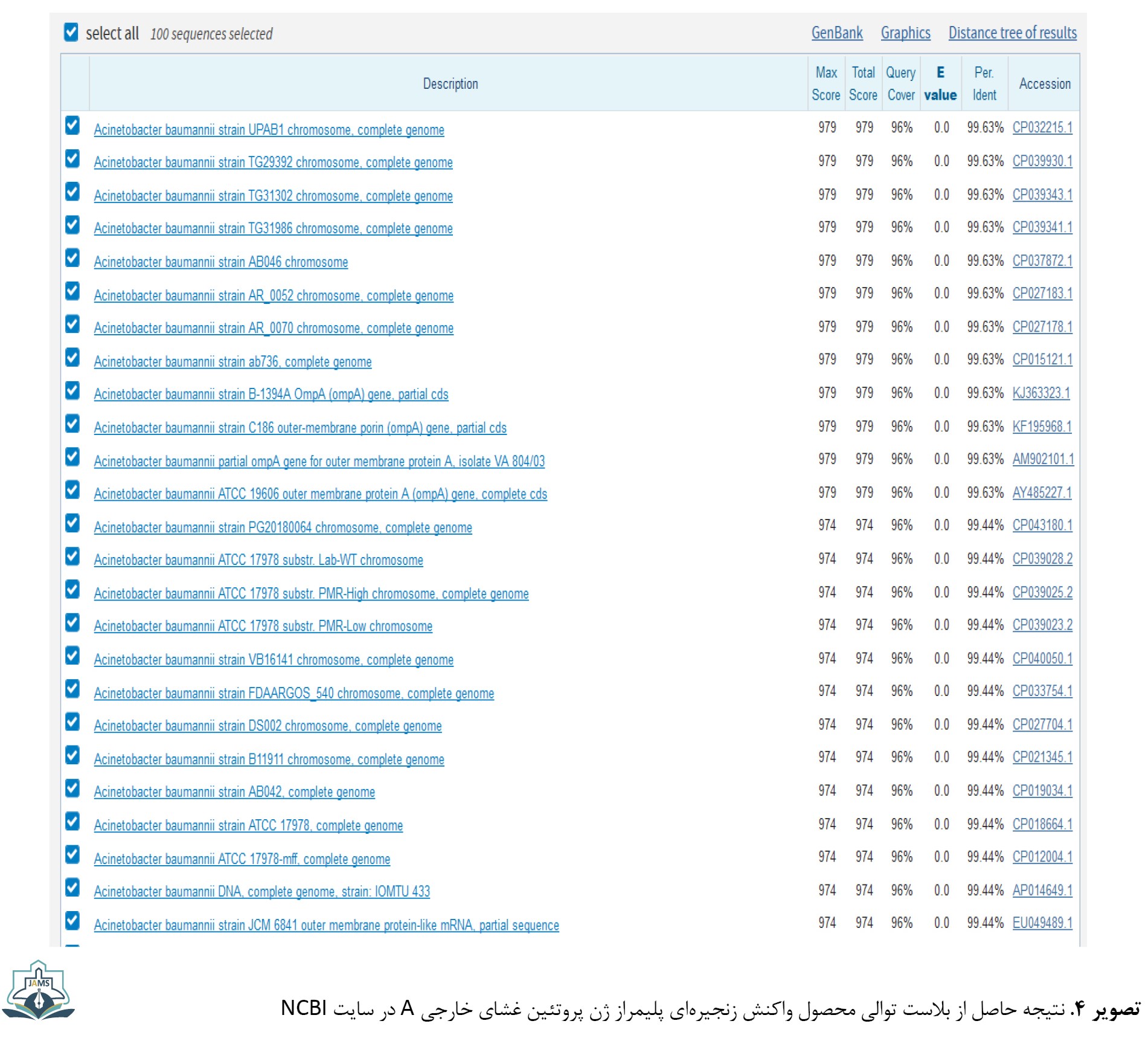Sort by Total Score column header
Image resolution: width=1148 pixels, height=1047 pixels.
[x=863, y=83]
